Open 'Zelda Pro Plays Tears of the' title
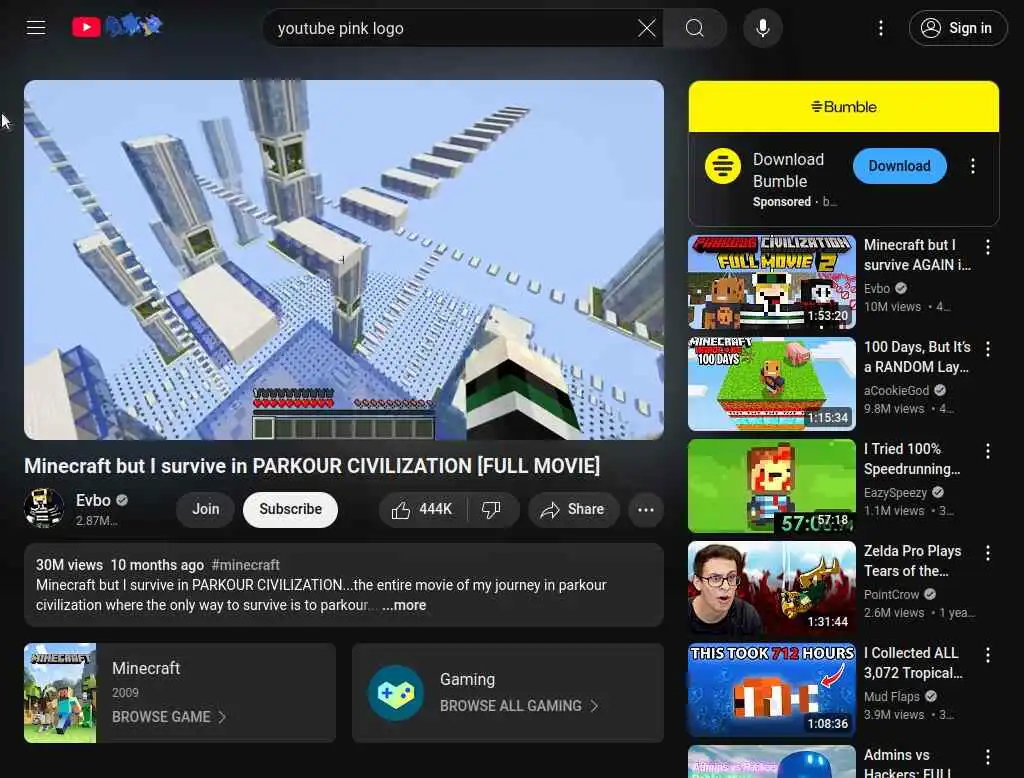1024x778 pixels. [912, 560]
